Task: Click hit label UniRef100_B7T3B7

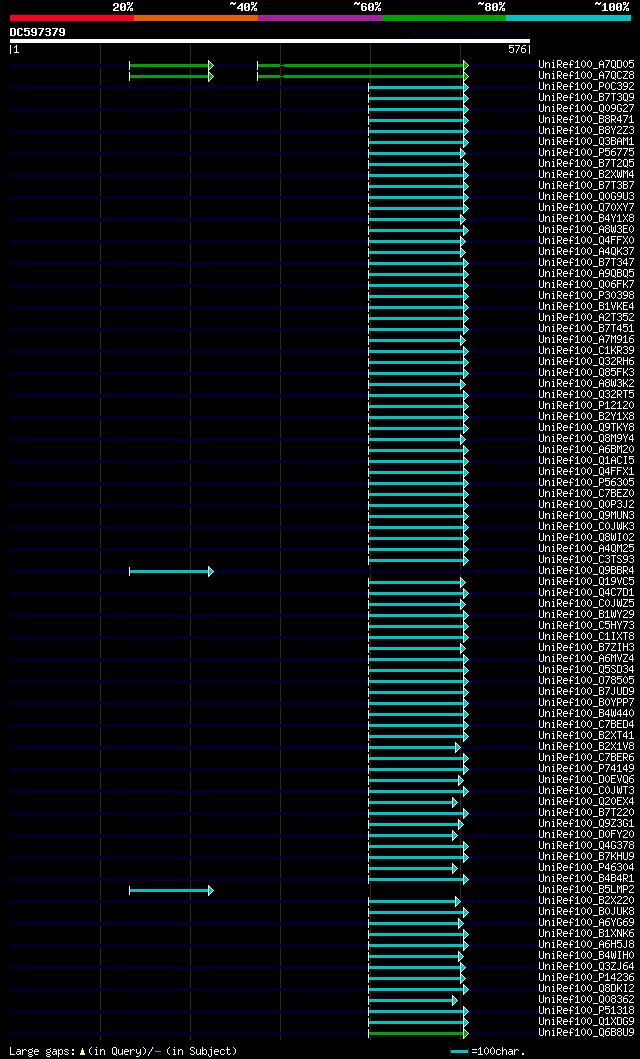Action: point(586,185)
